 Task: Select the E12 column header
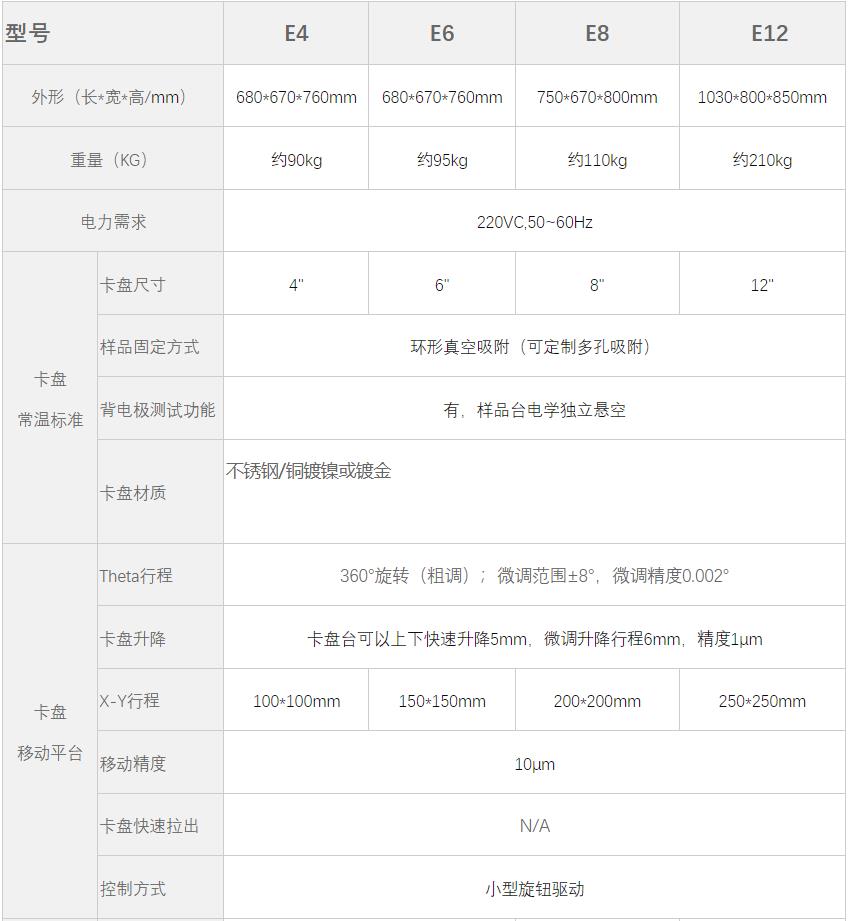point(769,33)
